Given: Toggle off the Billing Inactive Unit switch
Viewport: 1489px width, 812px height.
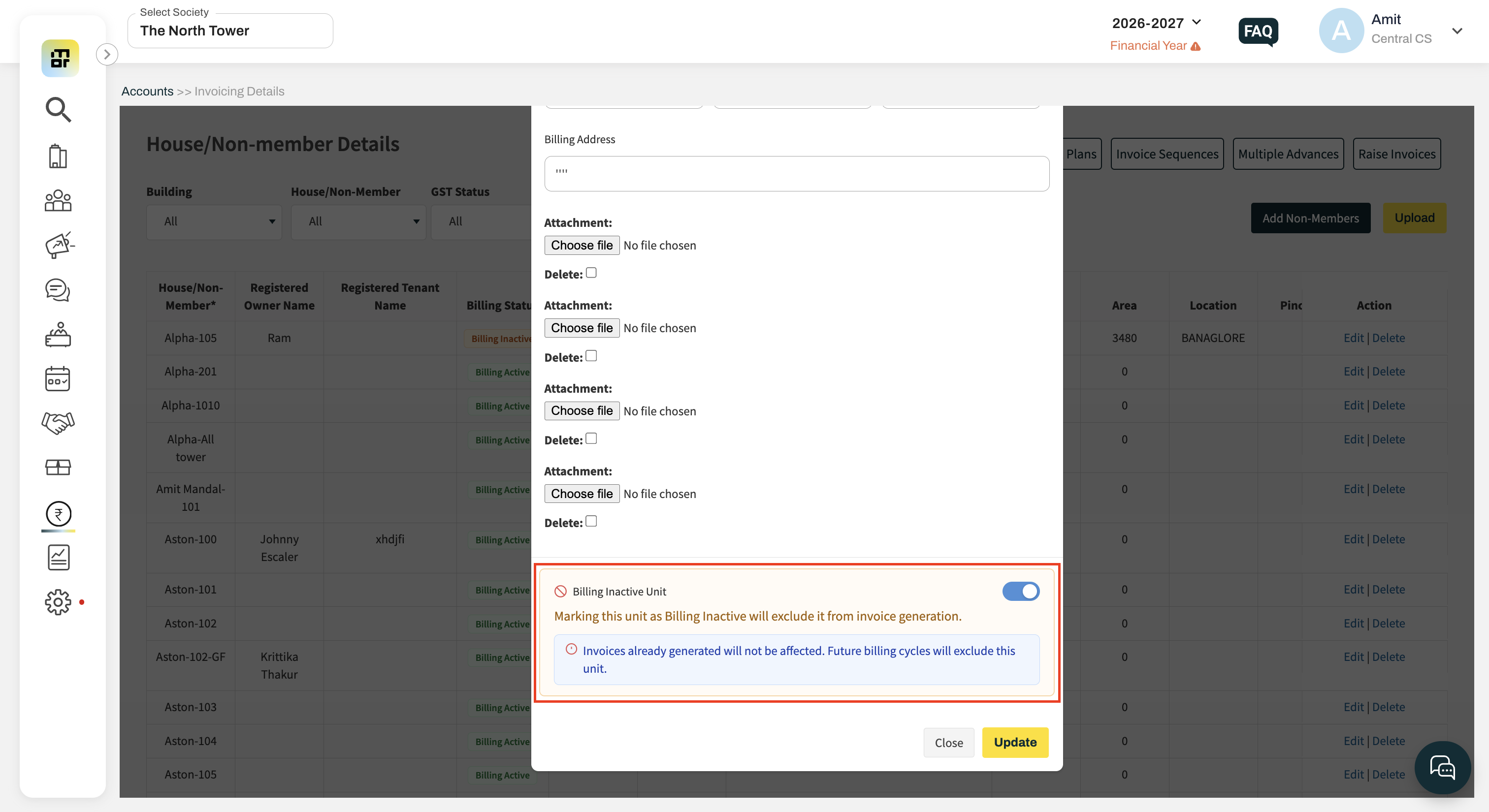Looking at the screenshot, I should pyautogui.click(x=1021, y=592).
